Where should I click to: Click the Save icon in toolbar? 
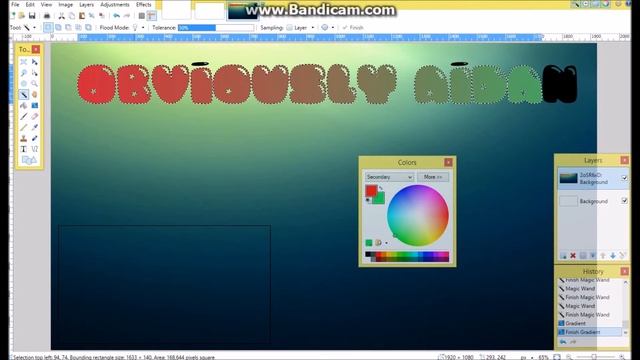32,16
